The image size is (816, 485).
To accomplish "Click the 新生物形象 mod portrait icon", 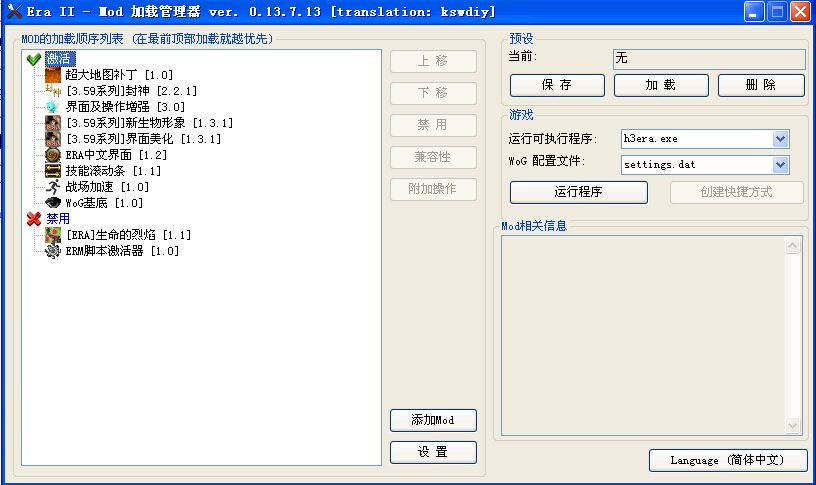I will pyautogui.click(x=53, y=123).
